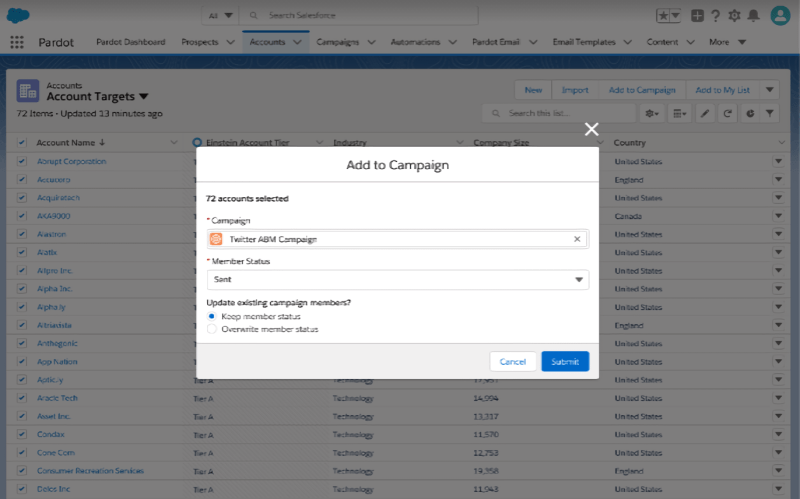The image size is (800, 499).
Task: Open the Help question mark icon
Action: pos(715,16)
